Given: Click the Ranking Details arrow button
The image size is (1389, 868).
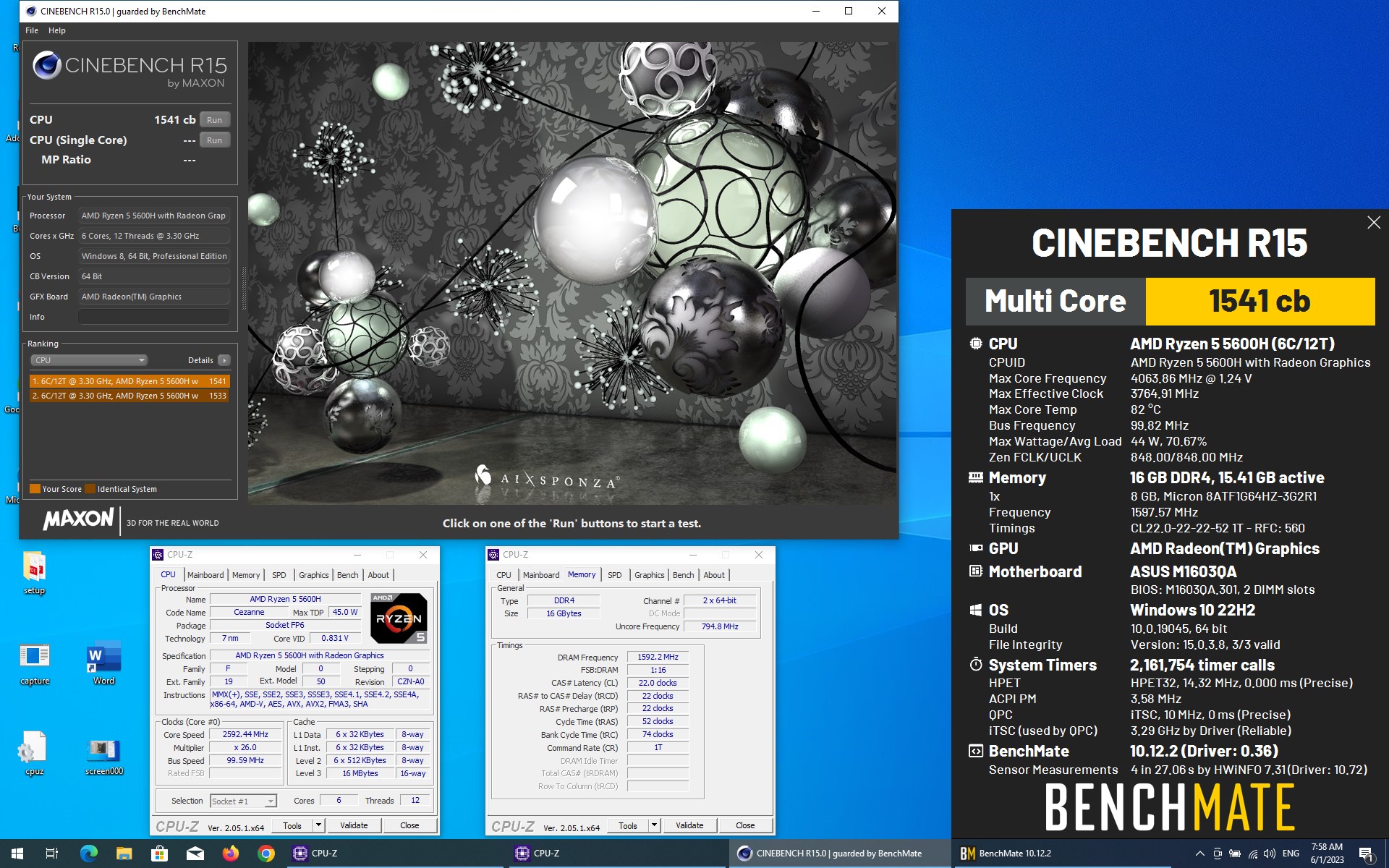Looking at the screenshot, I should [224, 360].
